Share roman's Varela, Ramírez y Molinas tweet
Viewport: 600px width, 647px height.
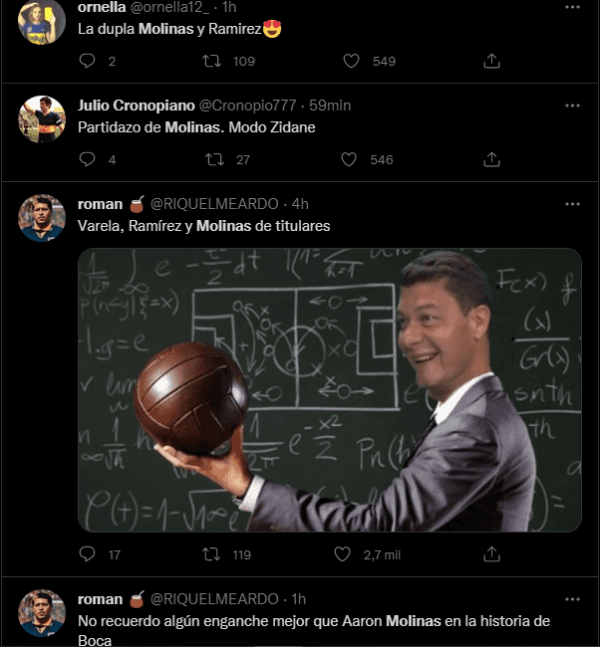(x=491, y=553)
